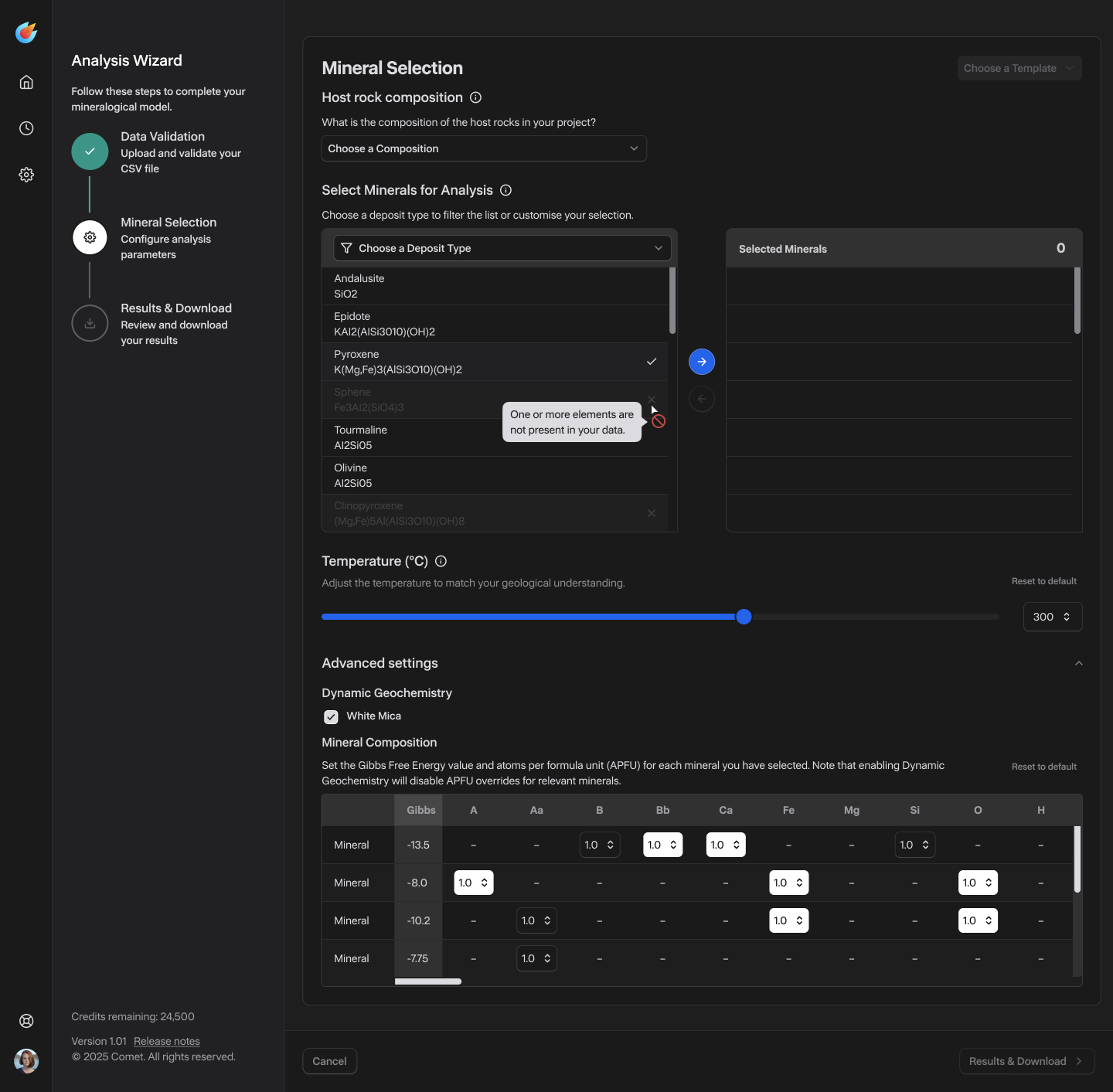Open the Choose a Template dropdown
The width and height of the screenshot is (1113, 1092).
click(1019, 68)
